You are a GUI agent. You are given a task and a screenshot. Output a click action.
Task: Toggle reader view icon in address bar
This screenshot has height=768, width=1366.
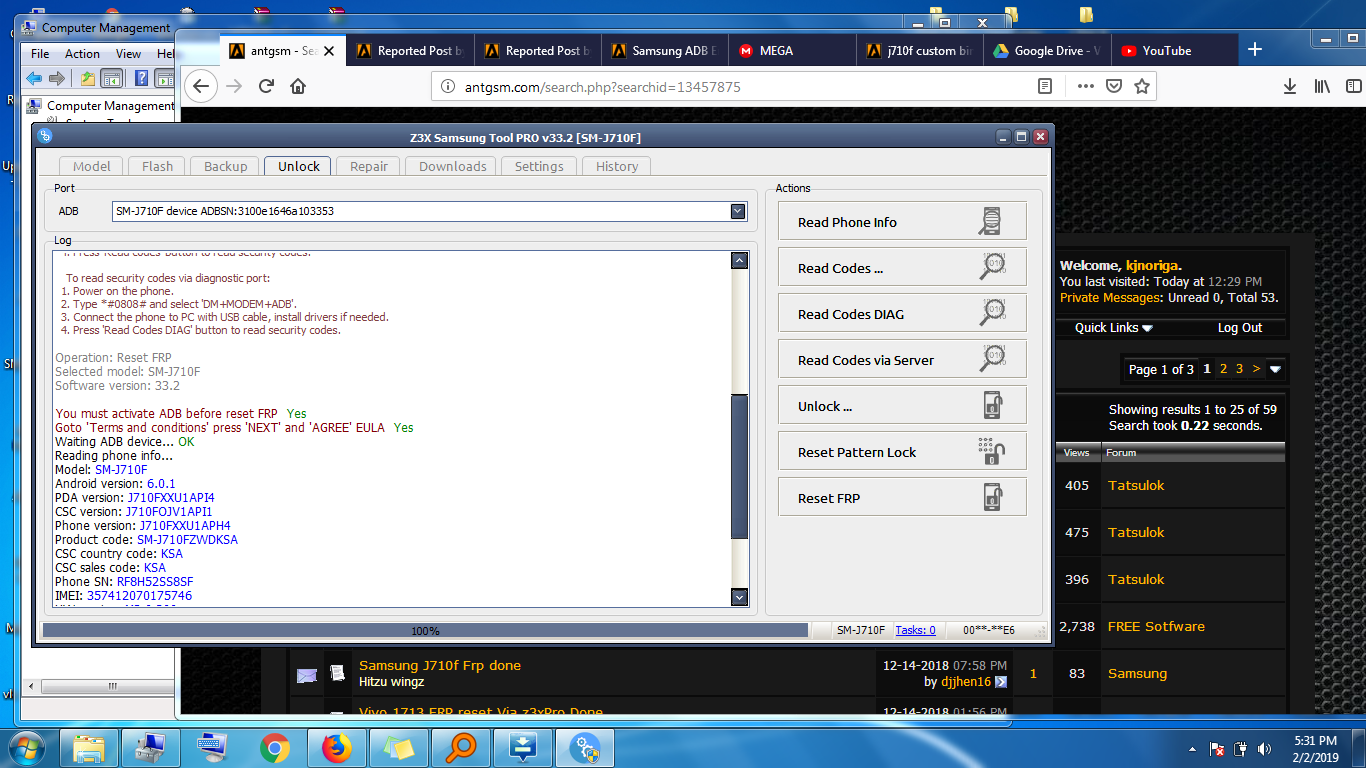point(1045,87)
